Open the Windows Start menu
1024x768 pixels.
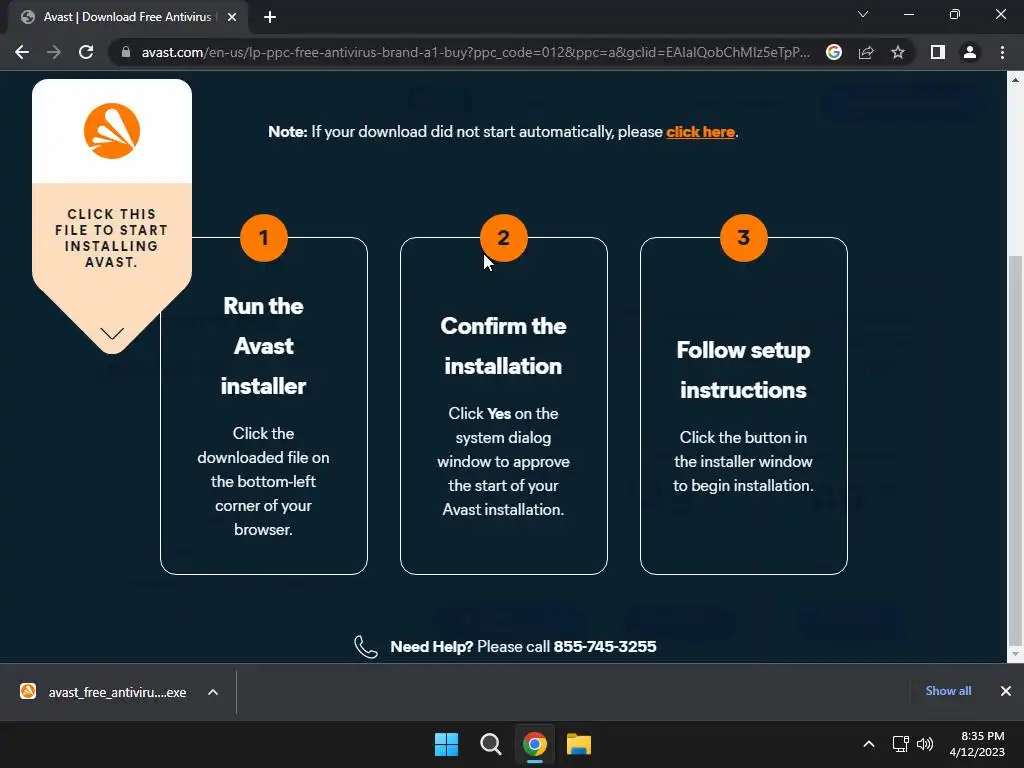pyautogui.click(x=447, y=744)
